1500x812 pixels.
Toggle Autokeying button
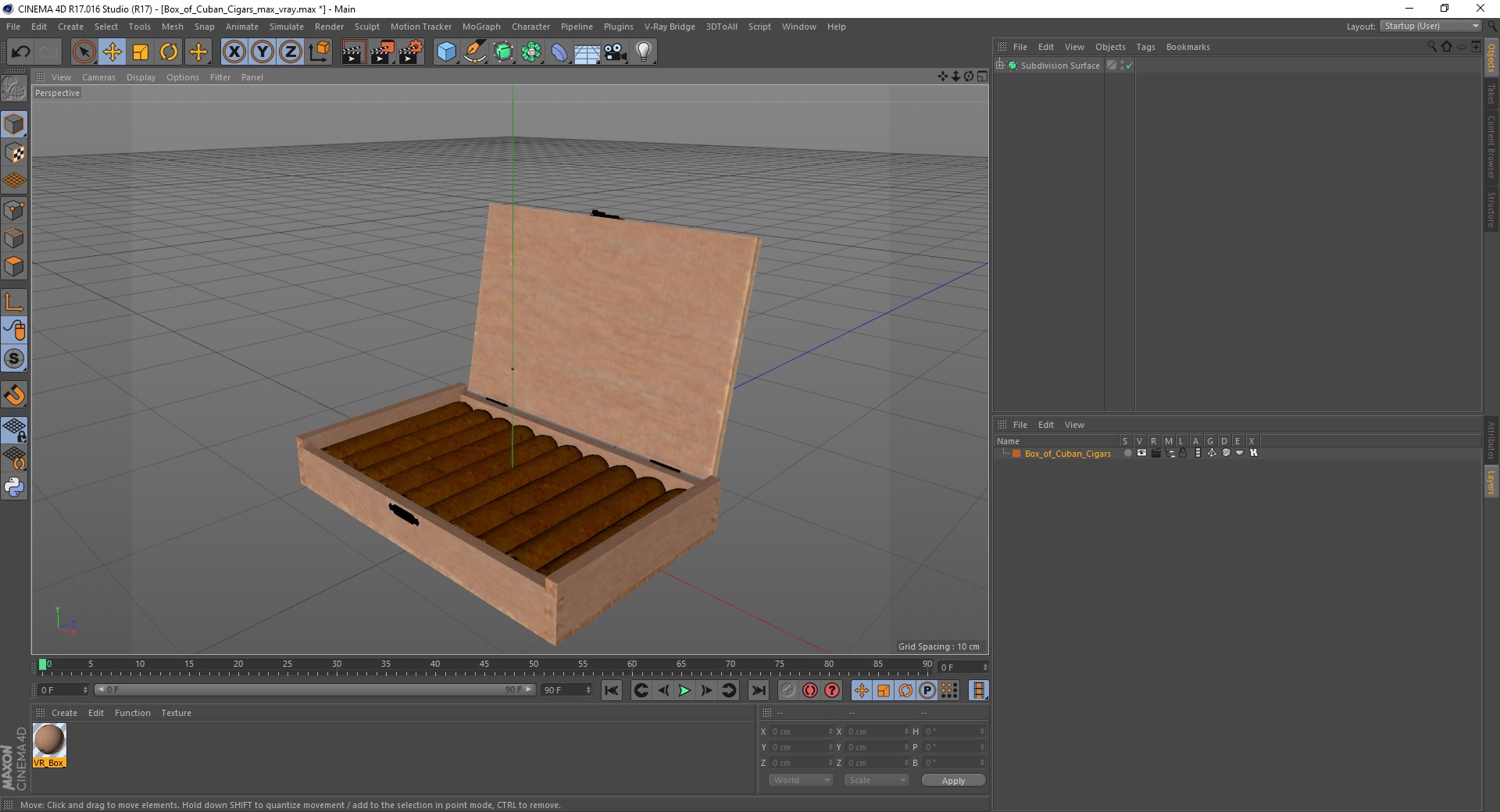click(x=810, y=690)
